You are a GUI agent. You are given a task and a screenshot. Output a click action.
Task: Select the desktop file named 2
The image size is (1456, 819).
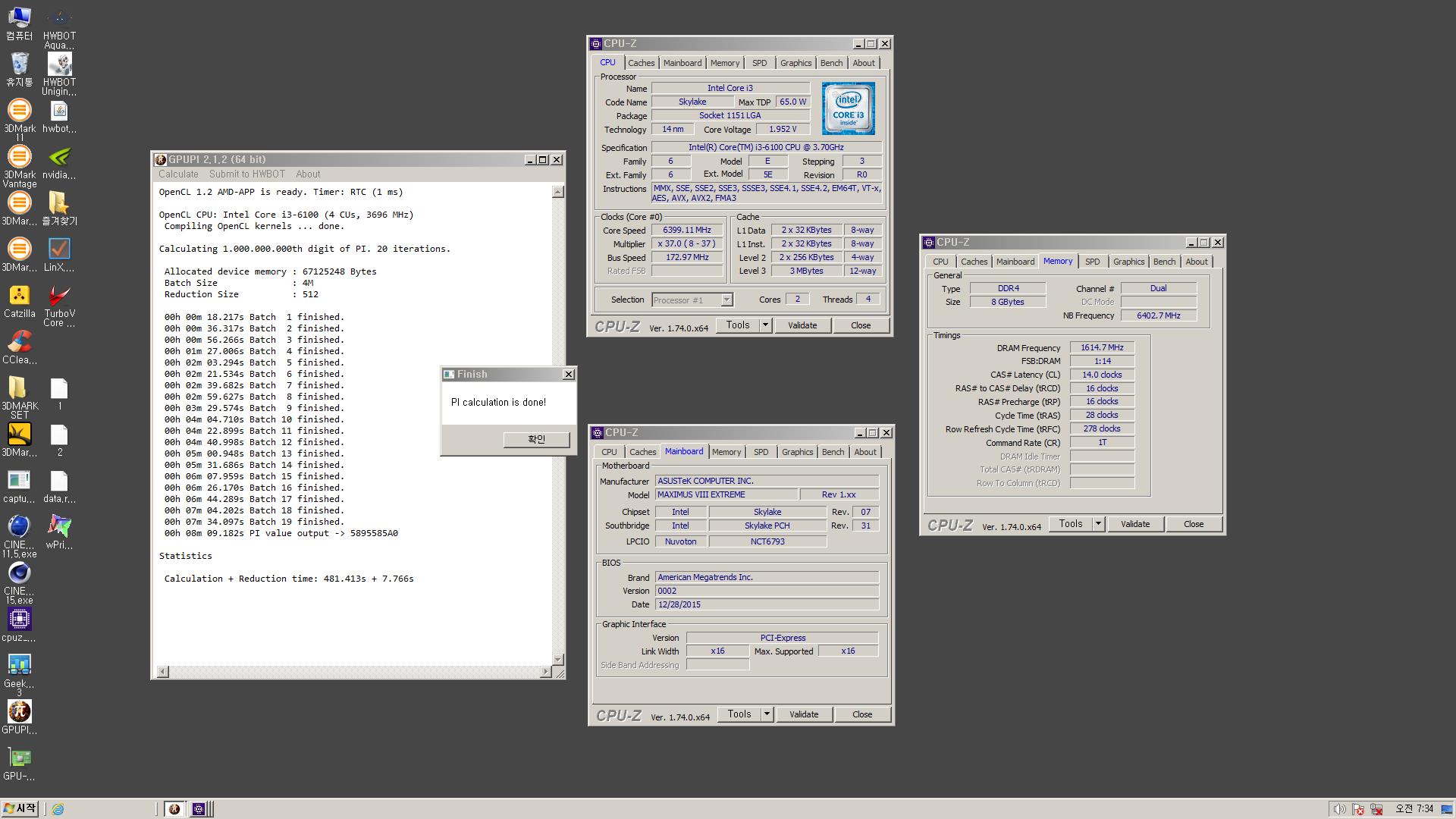coord(59,440)
